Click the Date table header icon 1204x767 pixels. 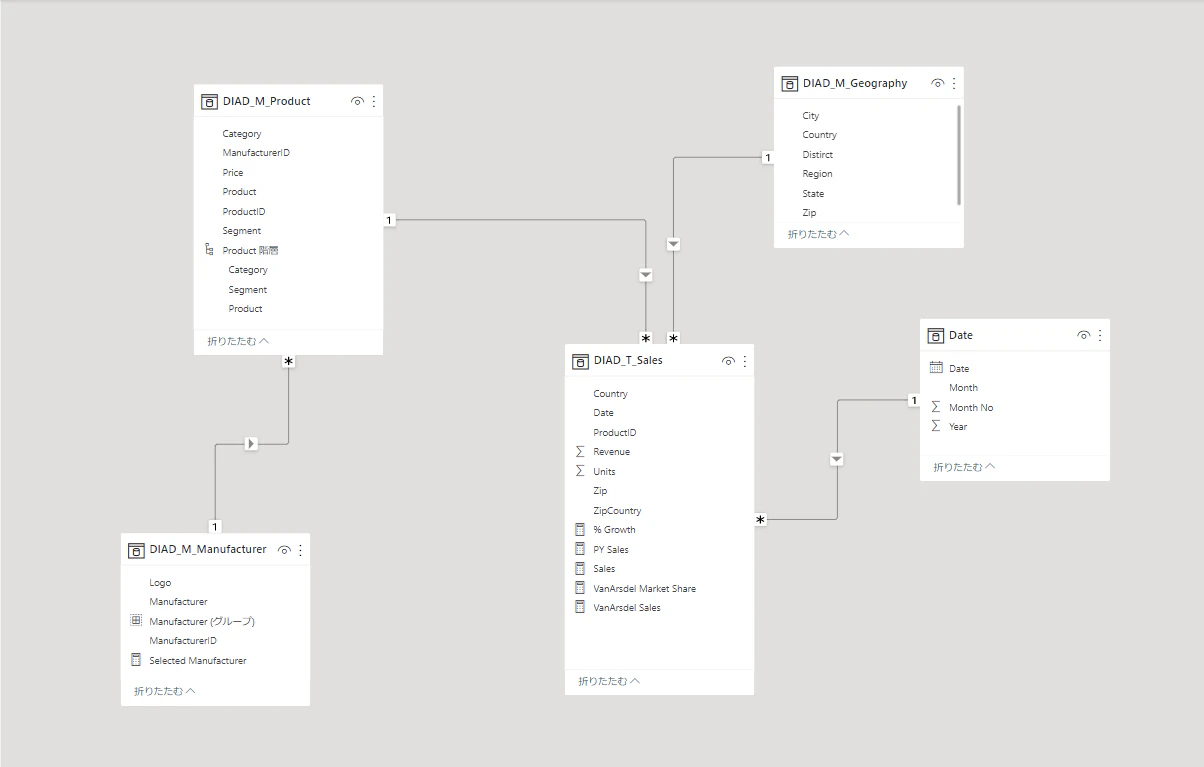point(936,335)
